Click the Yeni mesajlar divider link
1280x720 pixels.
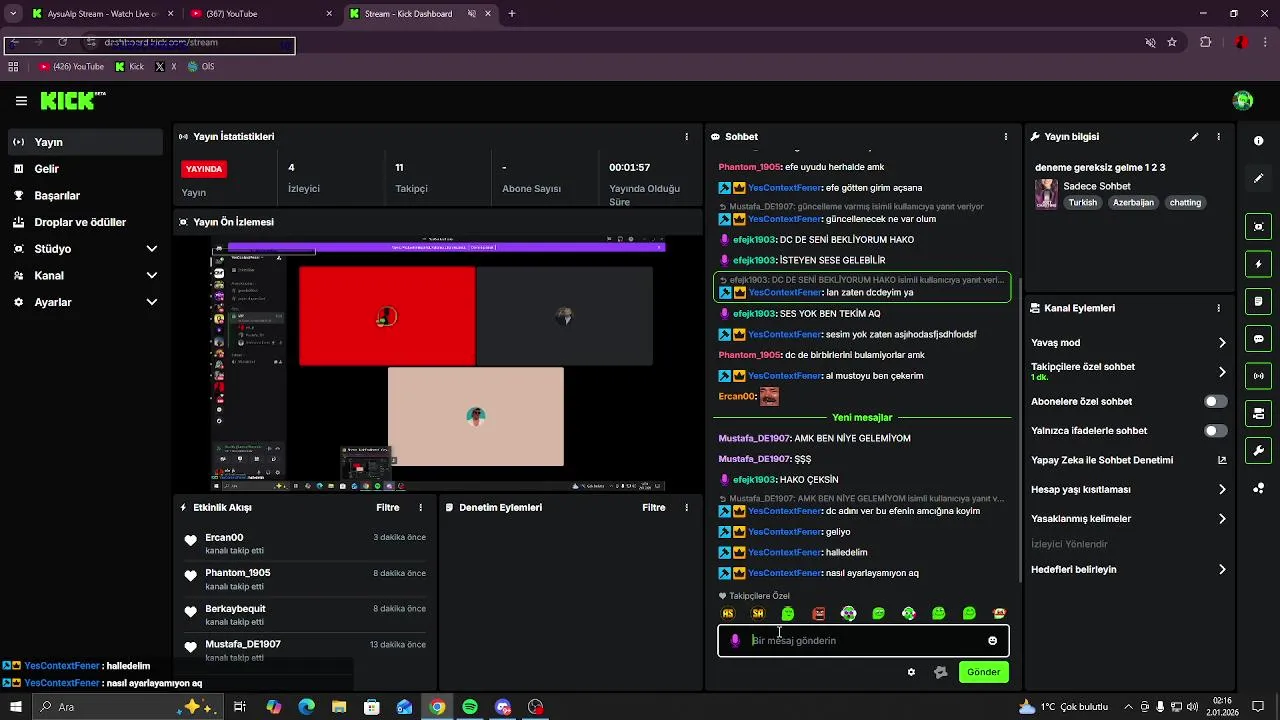[x=862, y=418]
